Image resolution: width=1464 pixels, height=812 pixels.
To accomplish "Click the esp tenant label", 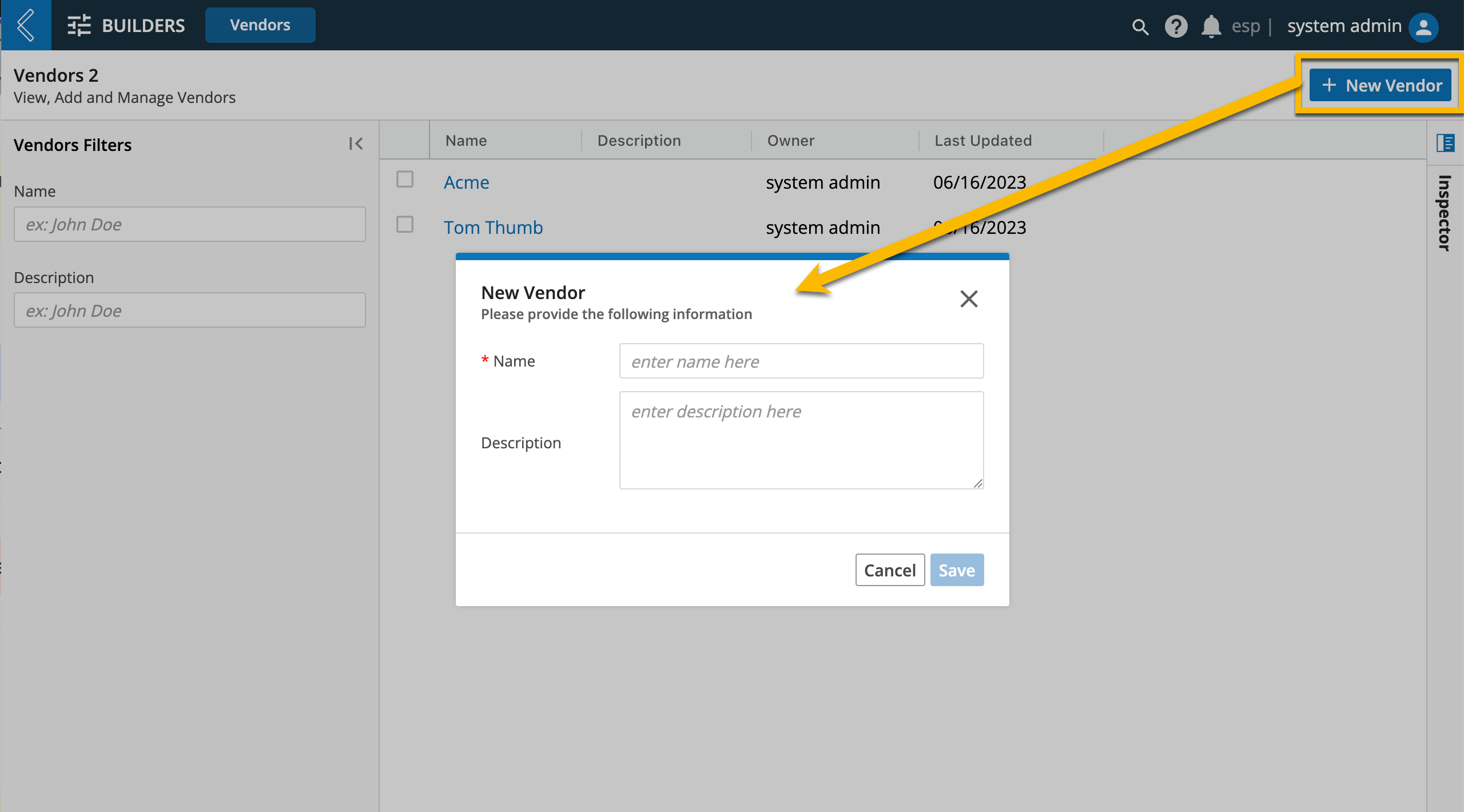I will coord(1246,26).
